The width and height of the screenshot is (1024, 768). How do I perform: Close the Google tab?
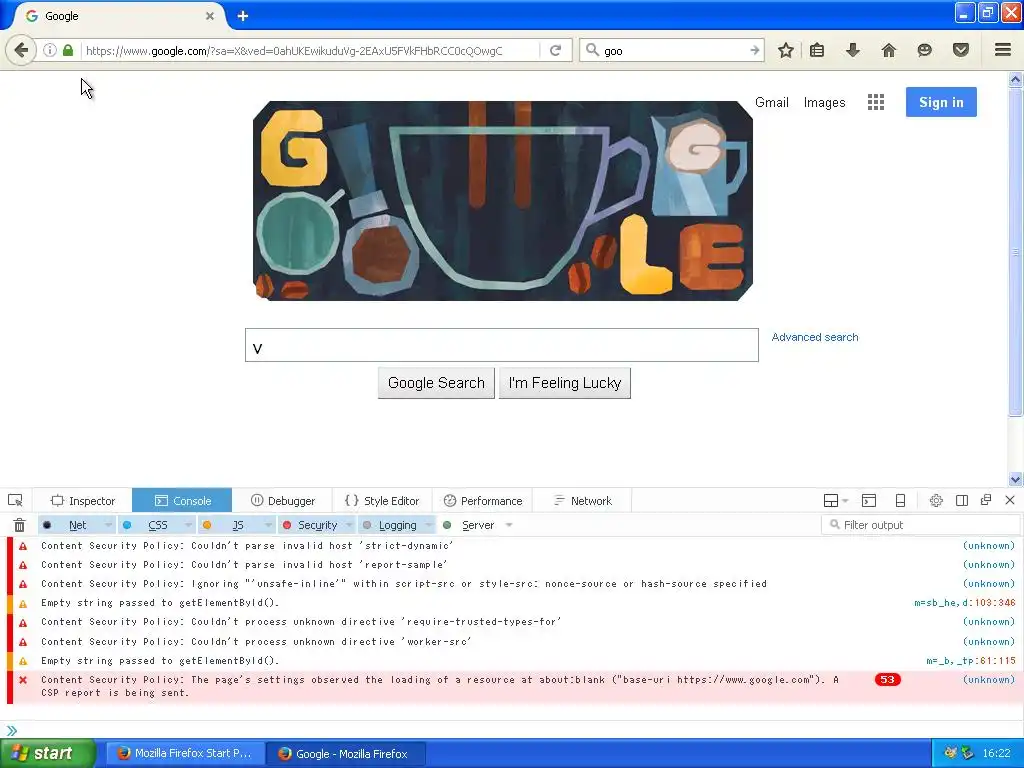(x=210, y=16)
